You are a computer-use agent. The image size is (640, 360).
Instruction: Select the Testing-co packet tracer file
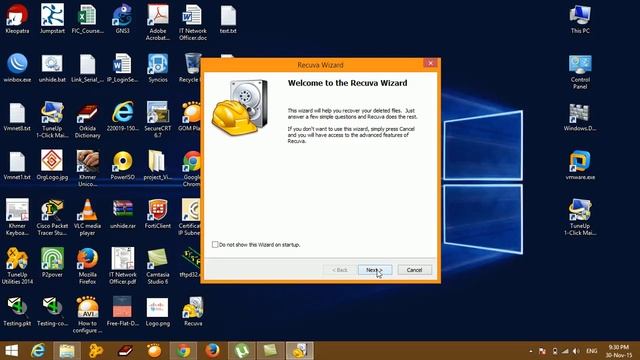(52, 312)
